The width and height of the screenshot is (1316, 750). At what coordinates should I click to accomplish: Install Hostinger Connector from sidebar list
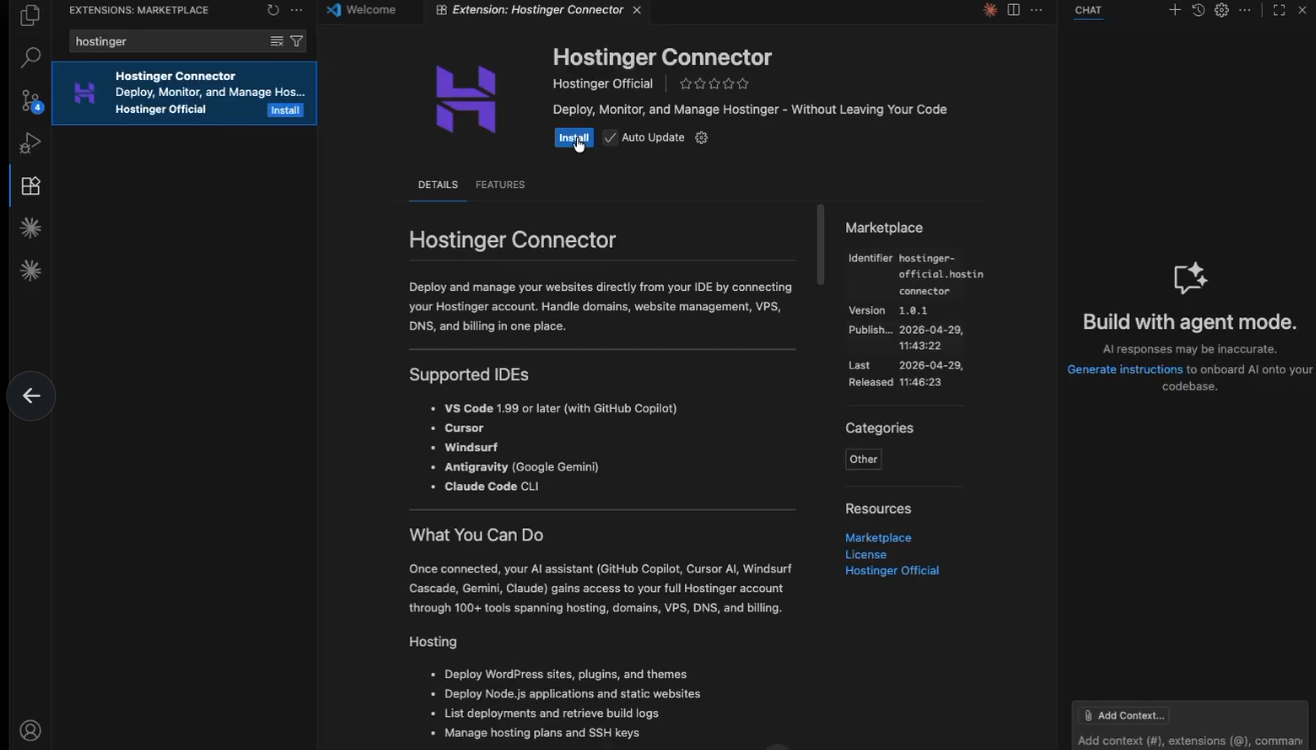(x=285, y=110)
